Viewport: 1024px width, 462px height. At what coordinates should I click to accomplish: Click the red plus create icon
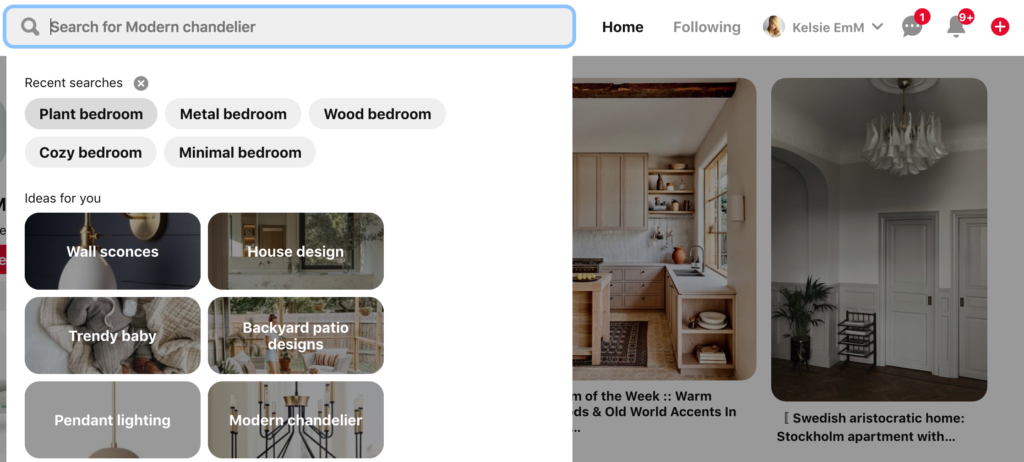point(1000,27)
